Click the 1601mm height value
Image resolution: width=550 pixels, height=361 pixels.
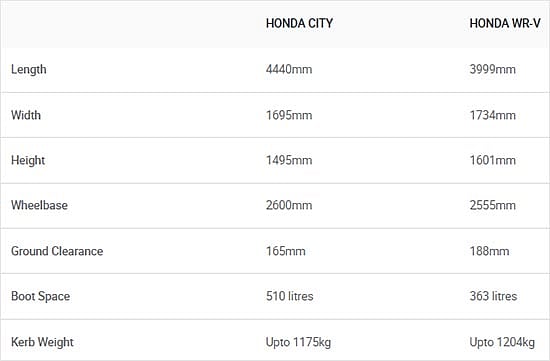493,160
